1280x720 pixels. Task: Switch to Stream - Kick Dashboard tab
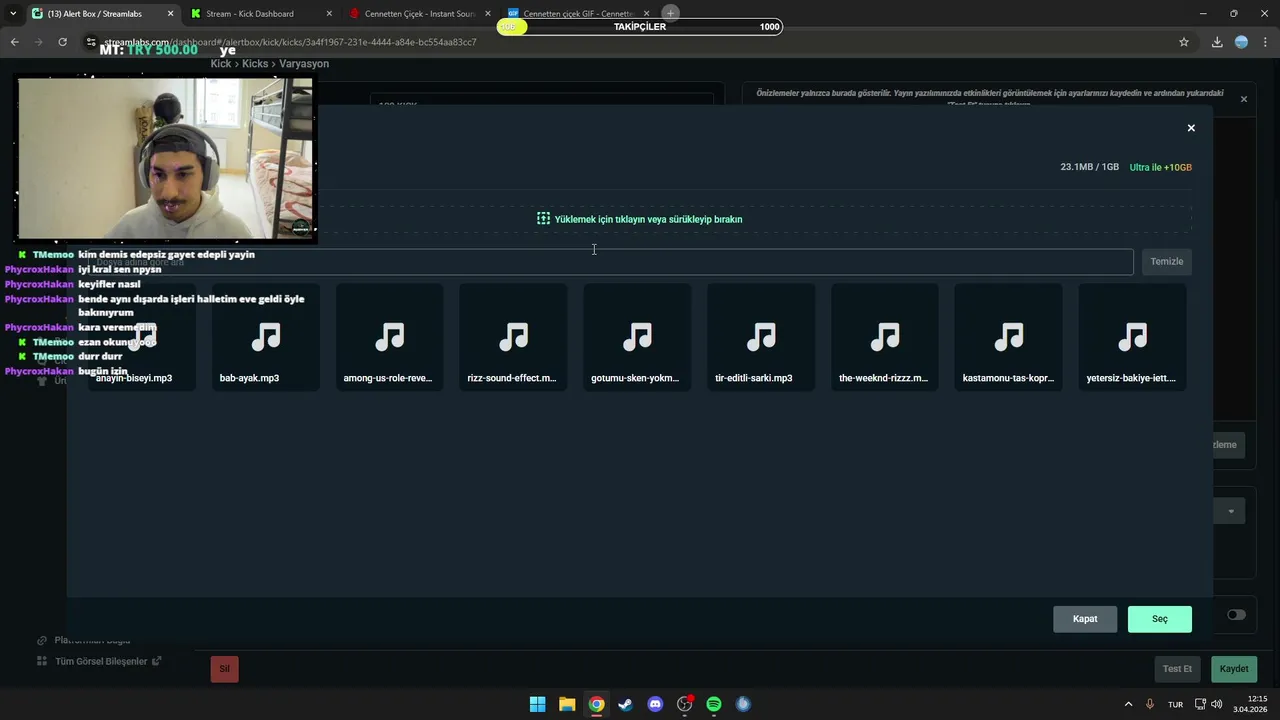coord(262,13)
